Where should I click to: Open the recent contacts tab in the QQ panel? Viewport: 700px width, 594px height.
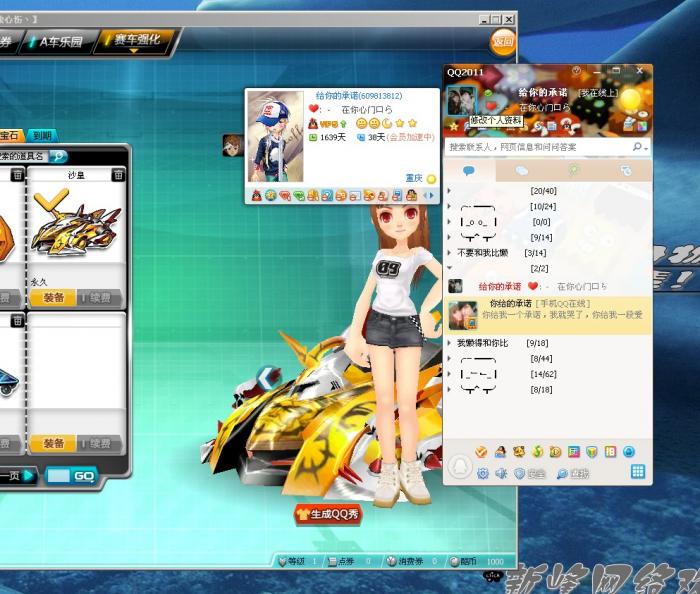(x=625, y=170)
